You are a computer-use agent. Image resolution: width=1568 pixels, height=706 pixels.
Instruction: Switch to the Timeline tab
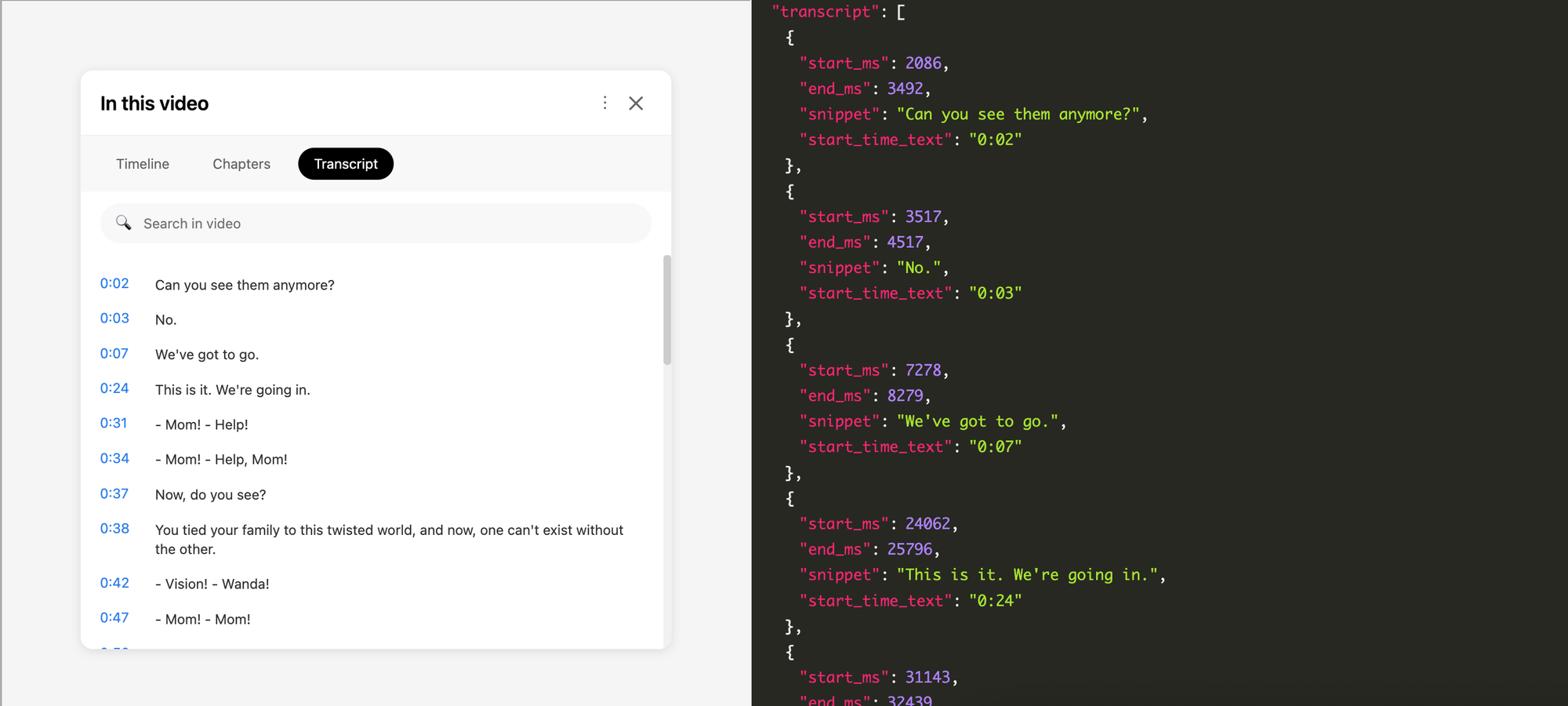(143, 164)
